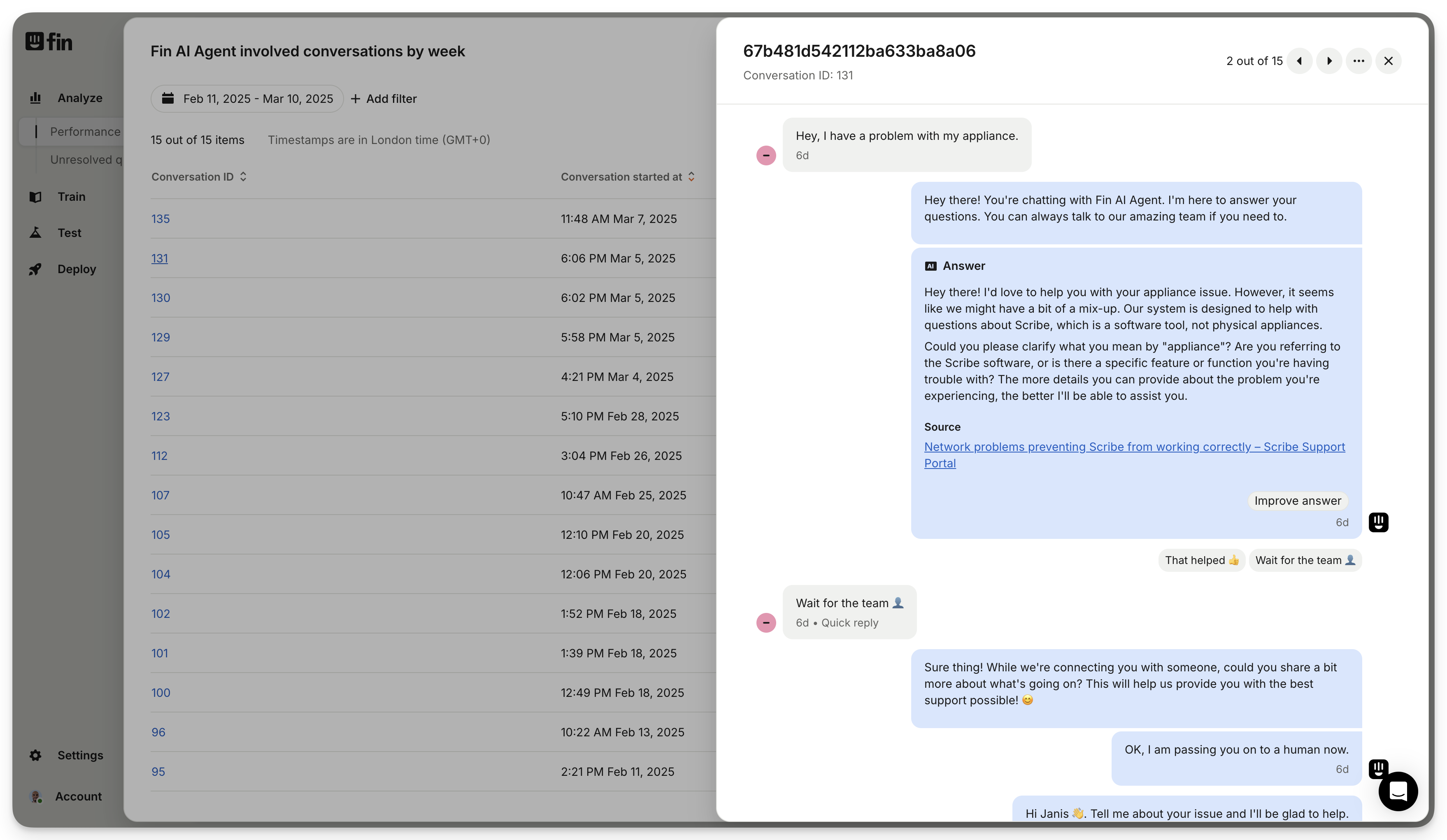The image size is (1447, 840).
Task: Open the Network problems source article link
Action: [x=1134, y=447]
